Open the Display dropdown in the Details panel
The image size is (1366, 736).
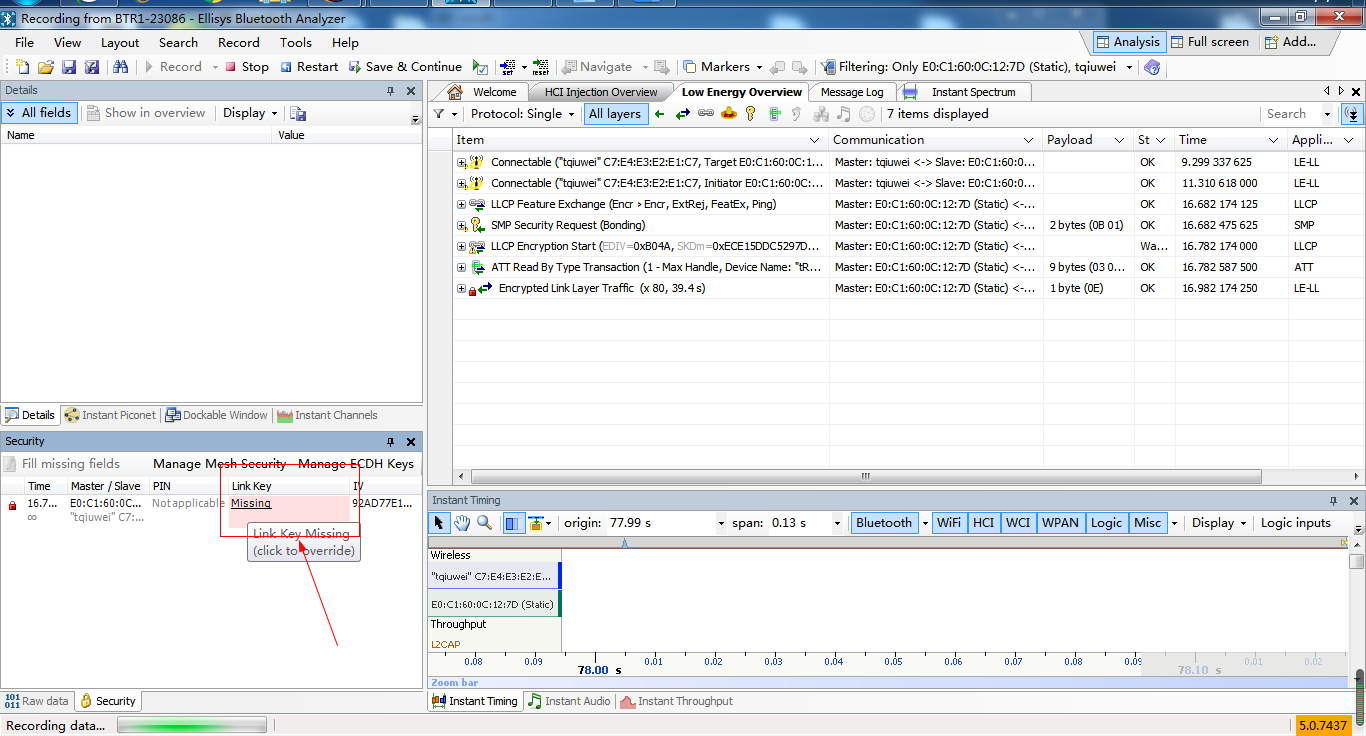point(250,113)
